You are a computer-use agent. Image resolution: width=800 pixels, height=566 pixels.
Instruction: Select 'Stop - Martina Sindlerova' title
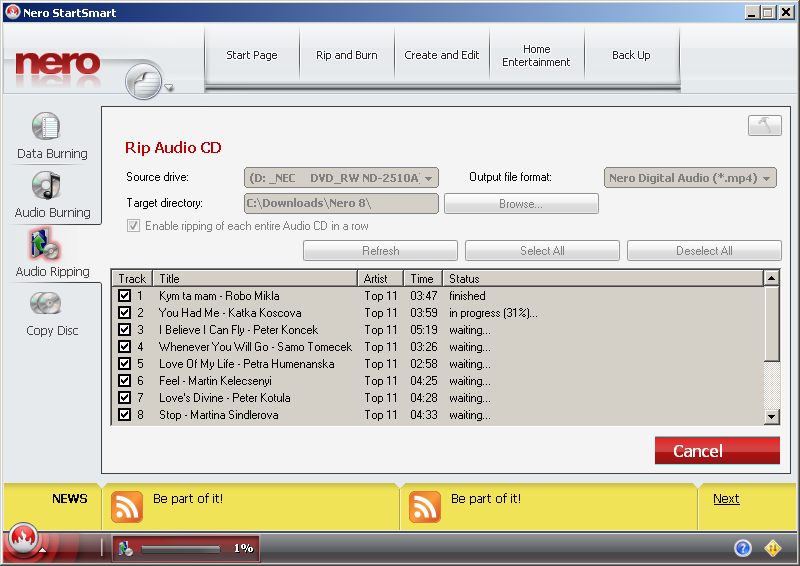tap(219, 415)
